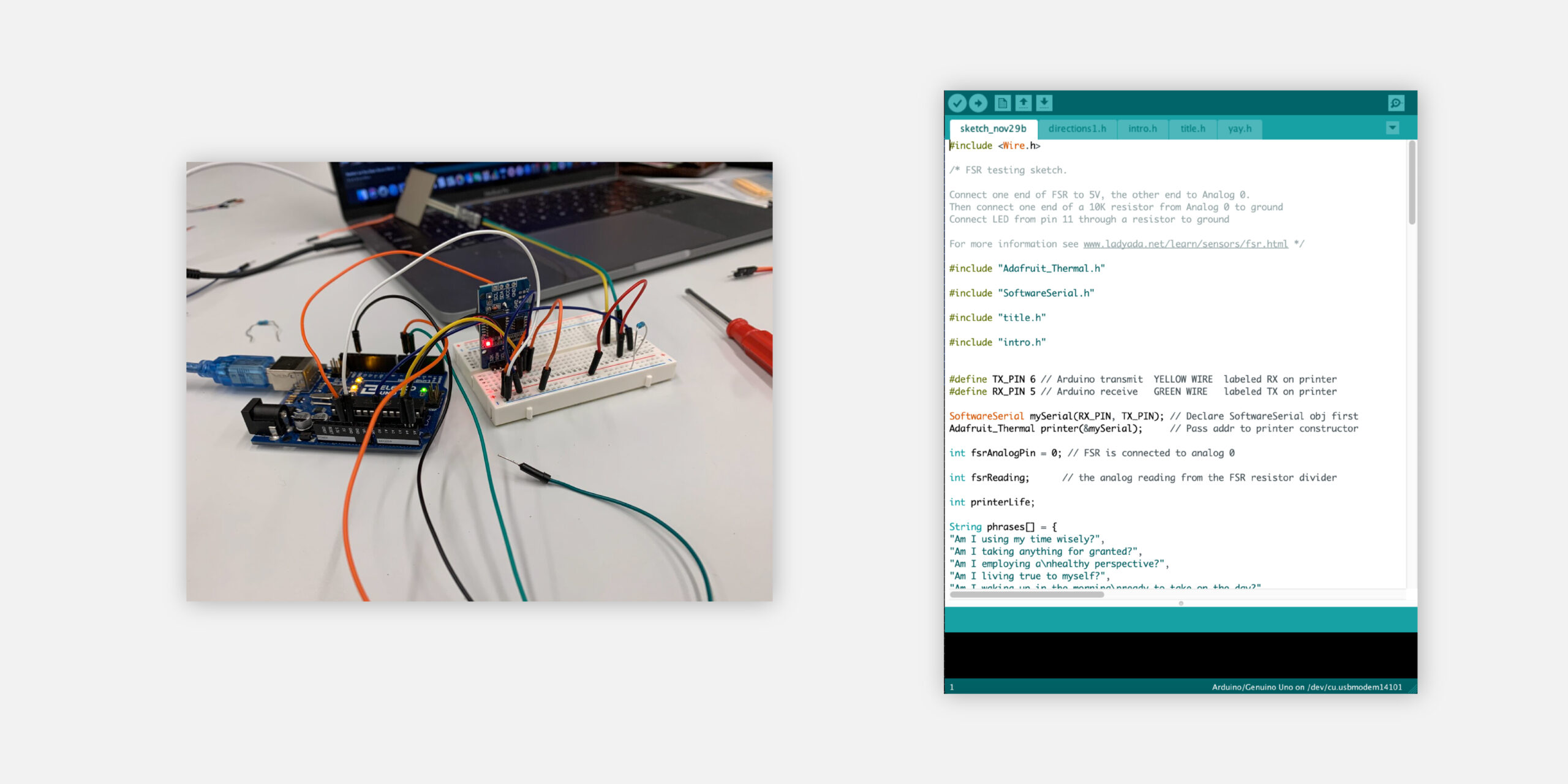This screenshot has height=784, width=1568.
Task: Create a New sketch with page icon
Action: click(1003, 103)
